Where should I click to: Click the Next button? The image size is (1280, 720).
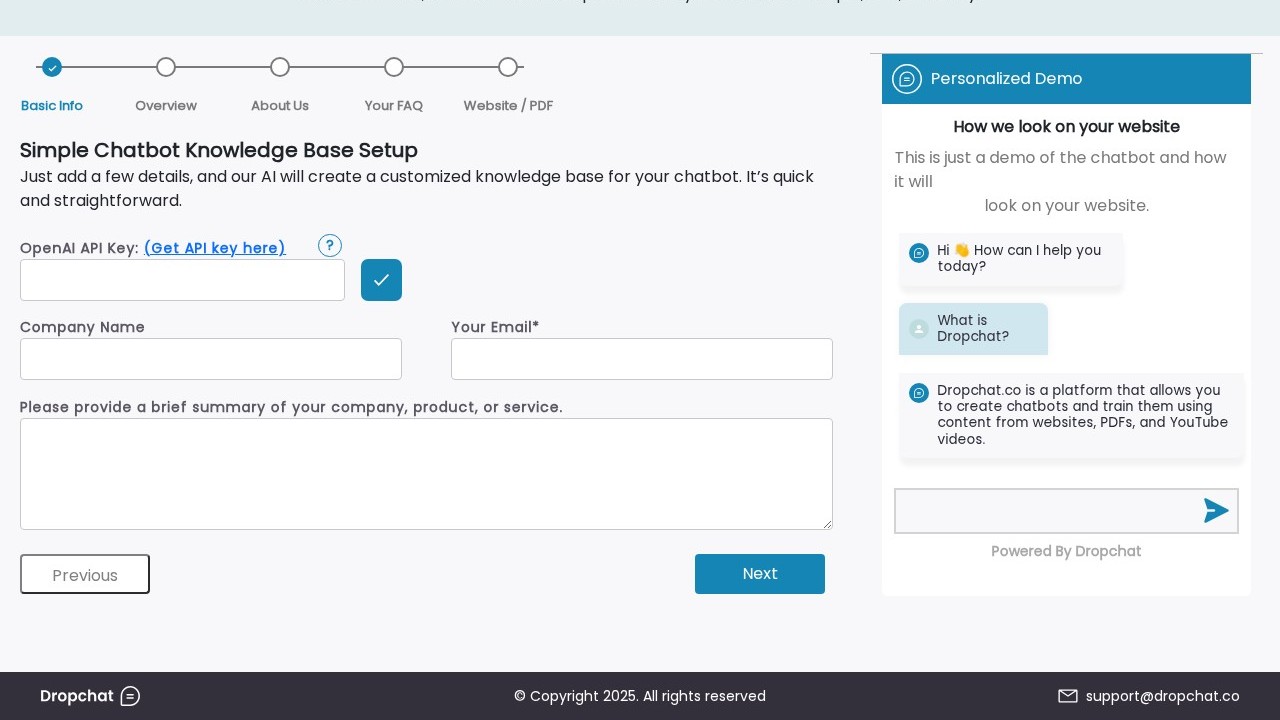(x=760, y=574)
